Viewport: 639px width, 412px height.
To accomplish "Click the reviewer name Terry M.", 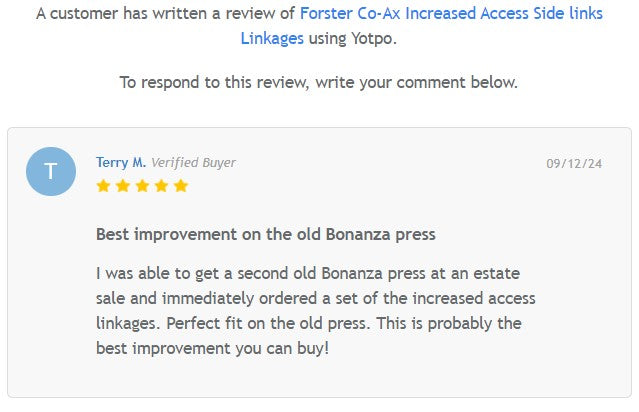I will click(120, 162).
